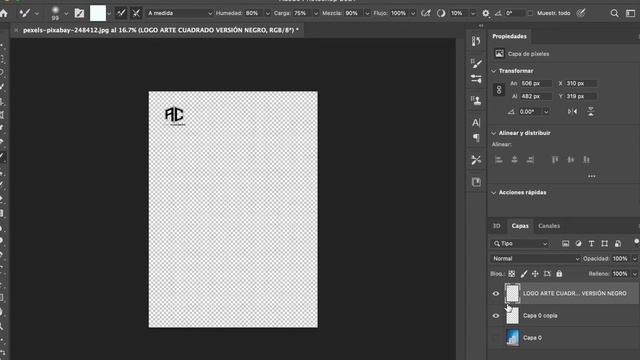Switch to the 3D panel tab
This screenshot has width=640, height=360.
pos(497,226)
